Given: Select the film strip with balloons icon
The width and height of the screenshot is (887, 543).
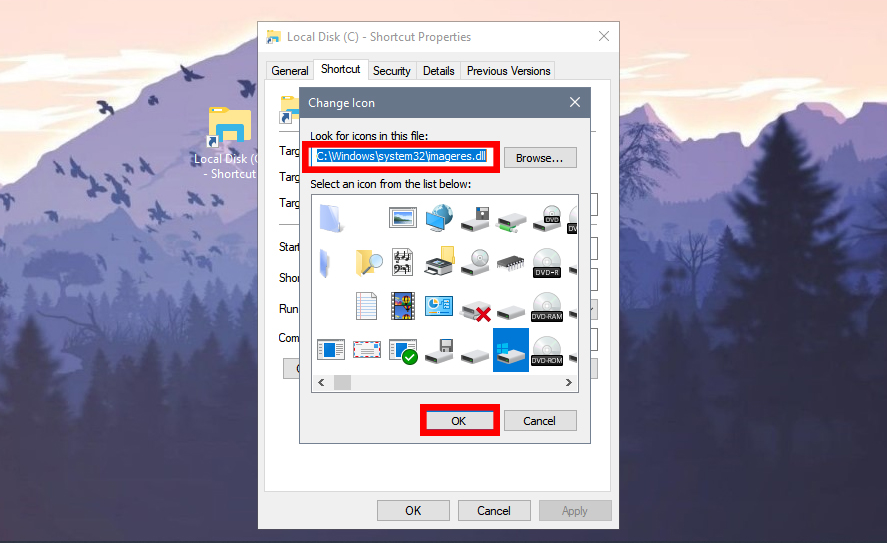Looking at the screenshot, I should pyautogui.click(x=403, y=306).
